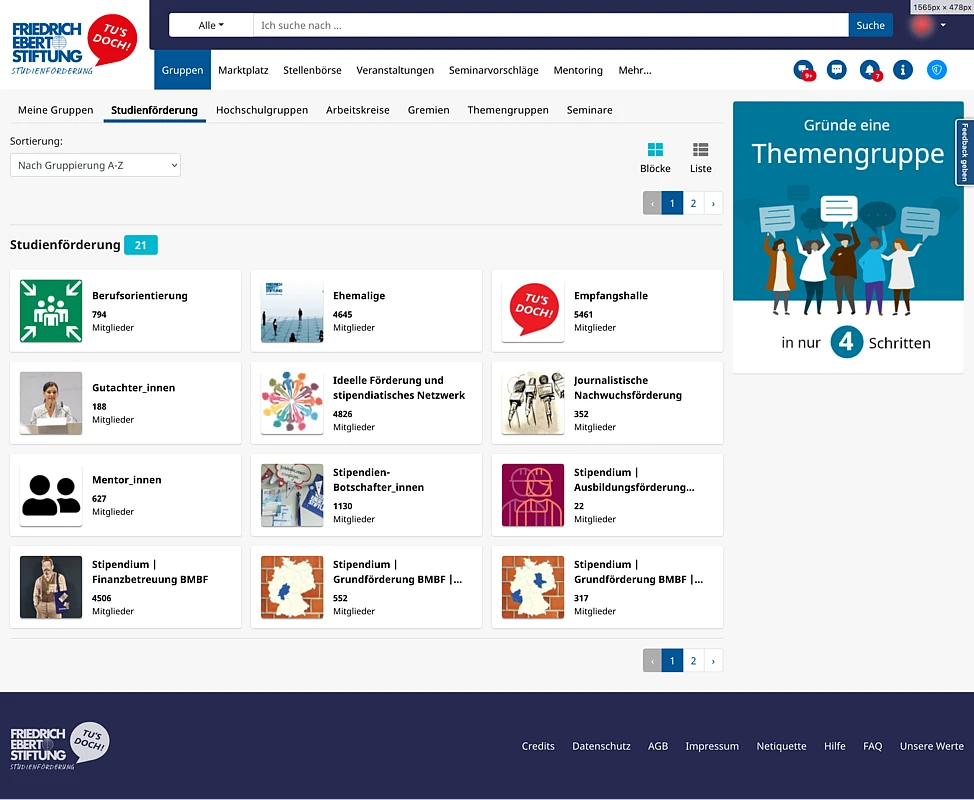Screen dimensions: 974x800
Task: Expand the user profile dropdown arrow
Action: coord(943,25)
